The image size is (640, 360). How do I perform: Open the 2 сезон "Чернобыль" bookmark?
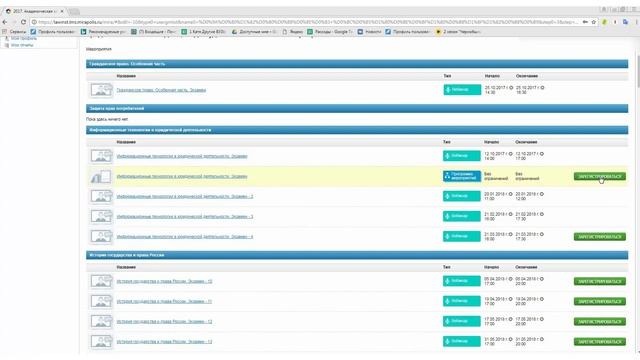coord(458,31)
